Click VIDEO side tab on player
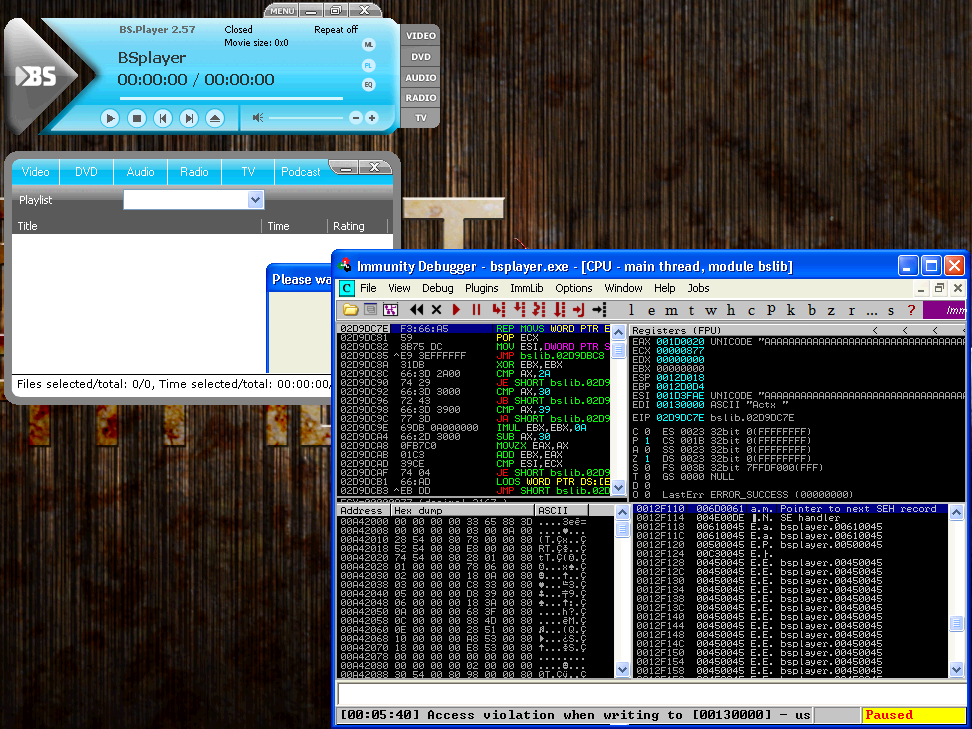 click(421, 36)
